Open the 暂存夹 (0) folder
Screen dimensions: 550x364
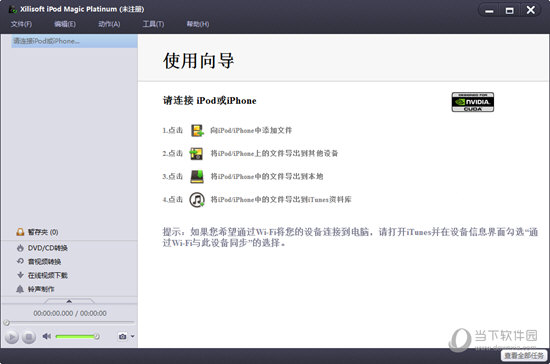(x=37, y=232)
